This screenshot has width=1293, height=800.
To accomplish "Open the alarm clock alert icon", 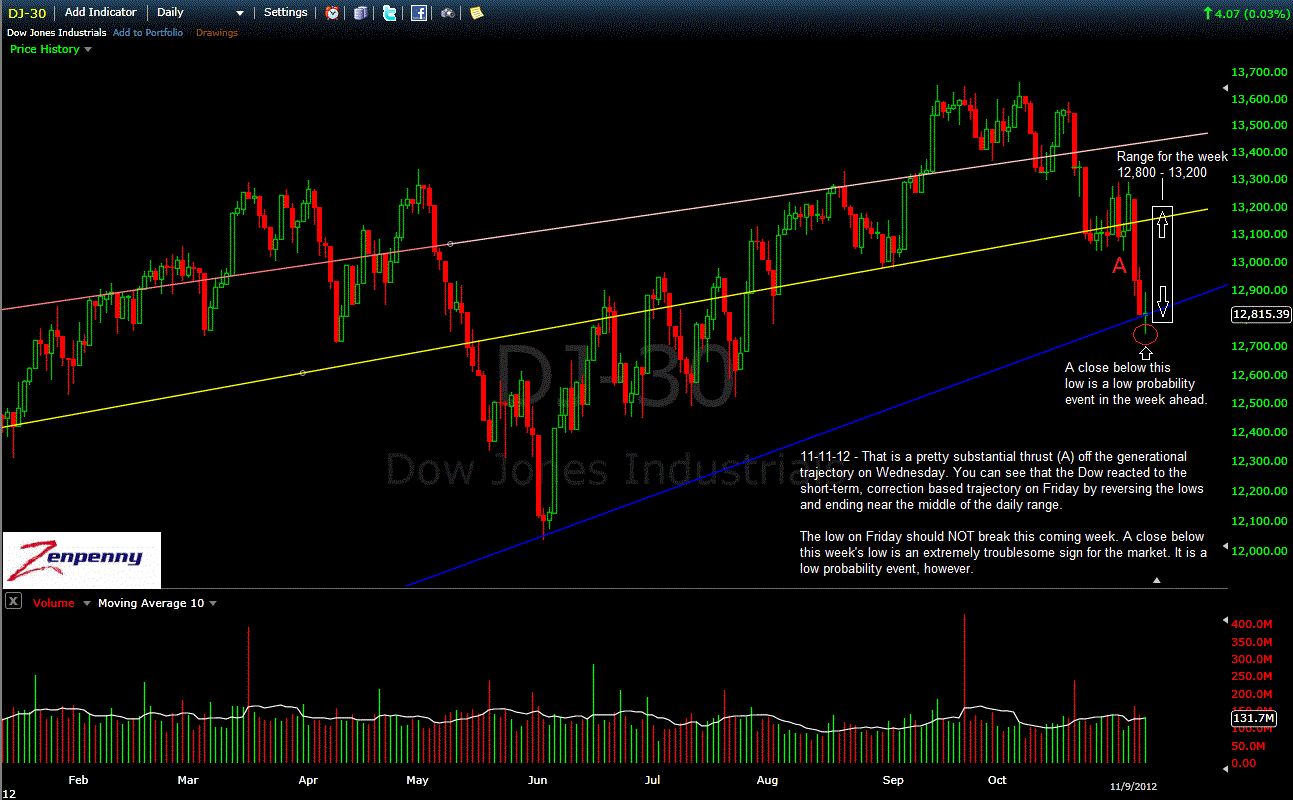I will coord(332,13).
